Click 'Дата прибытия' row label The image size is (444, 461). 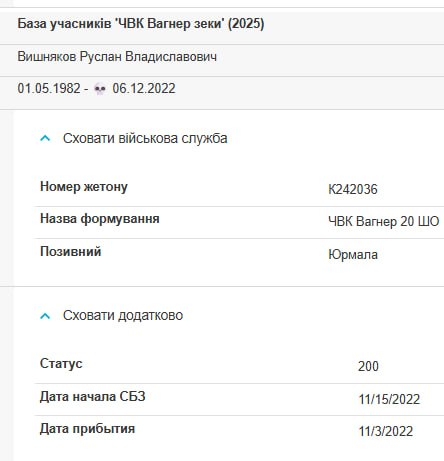pyautogui.click(x=87, y=429)
